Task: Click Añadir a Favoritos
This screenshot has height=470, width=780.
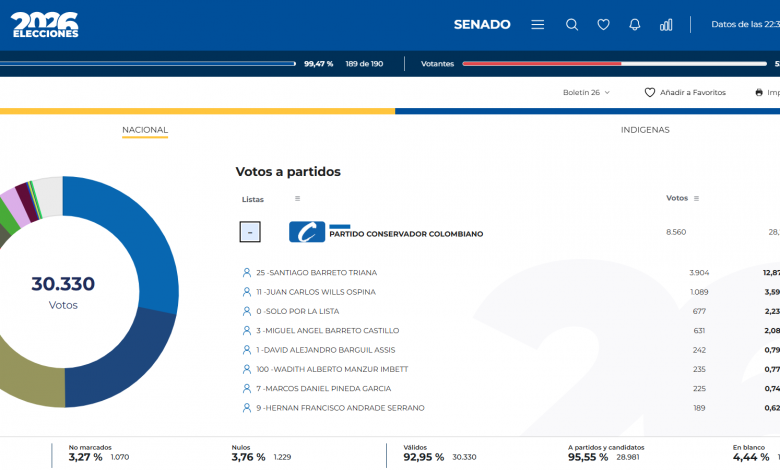Action: tap(685, 92)
